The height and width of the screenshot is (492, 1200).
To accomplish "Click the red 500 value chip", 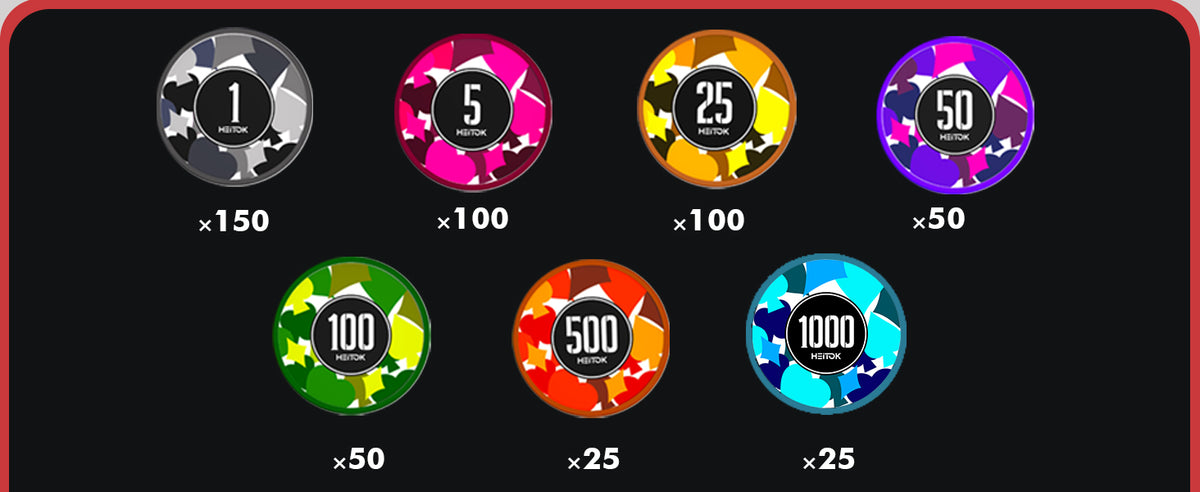I will click(591, 339).
